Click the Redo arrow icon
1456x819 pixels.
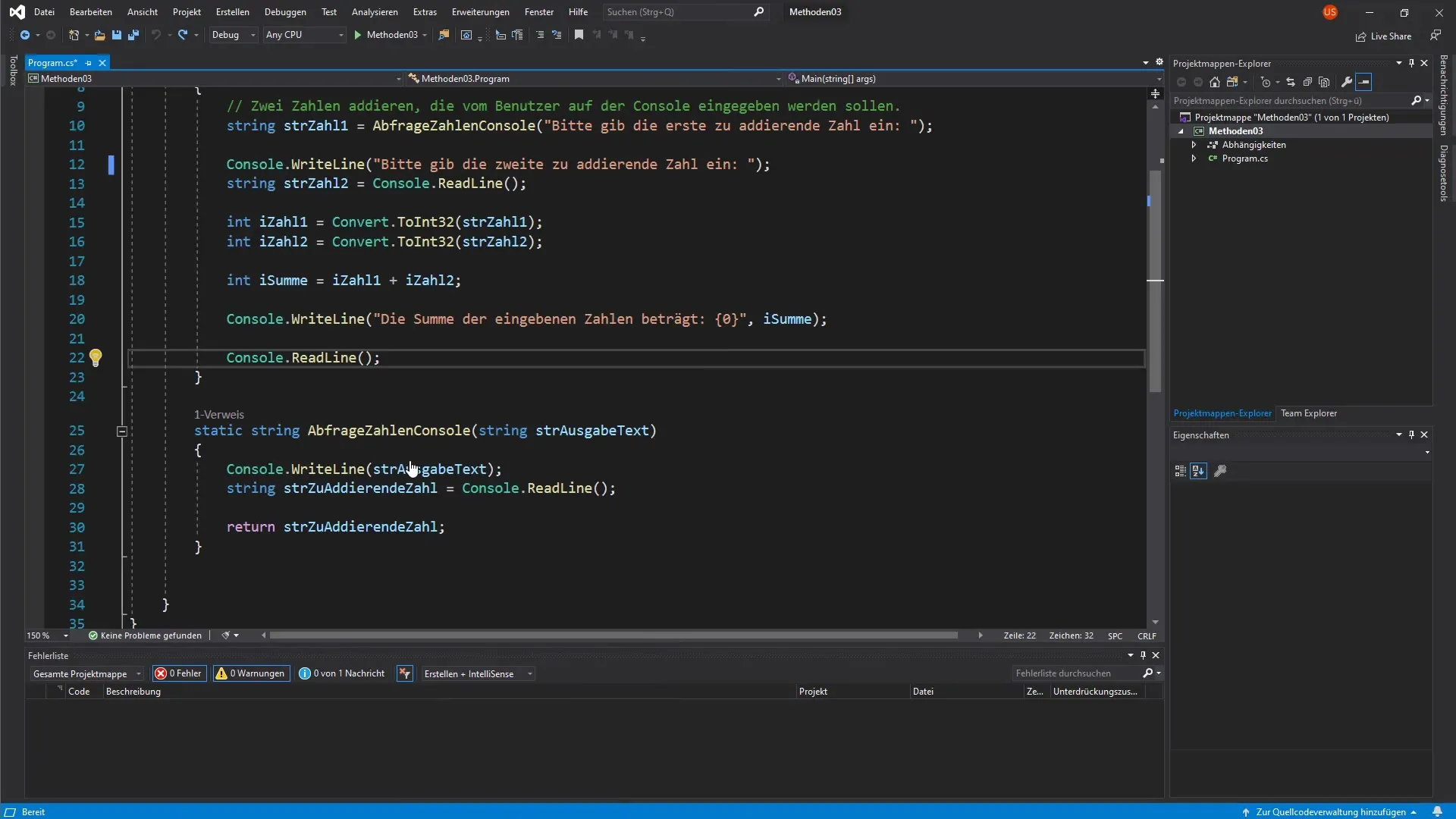pyautogui.click(x=183, y=35)
